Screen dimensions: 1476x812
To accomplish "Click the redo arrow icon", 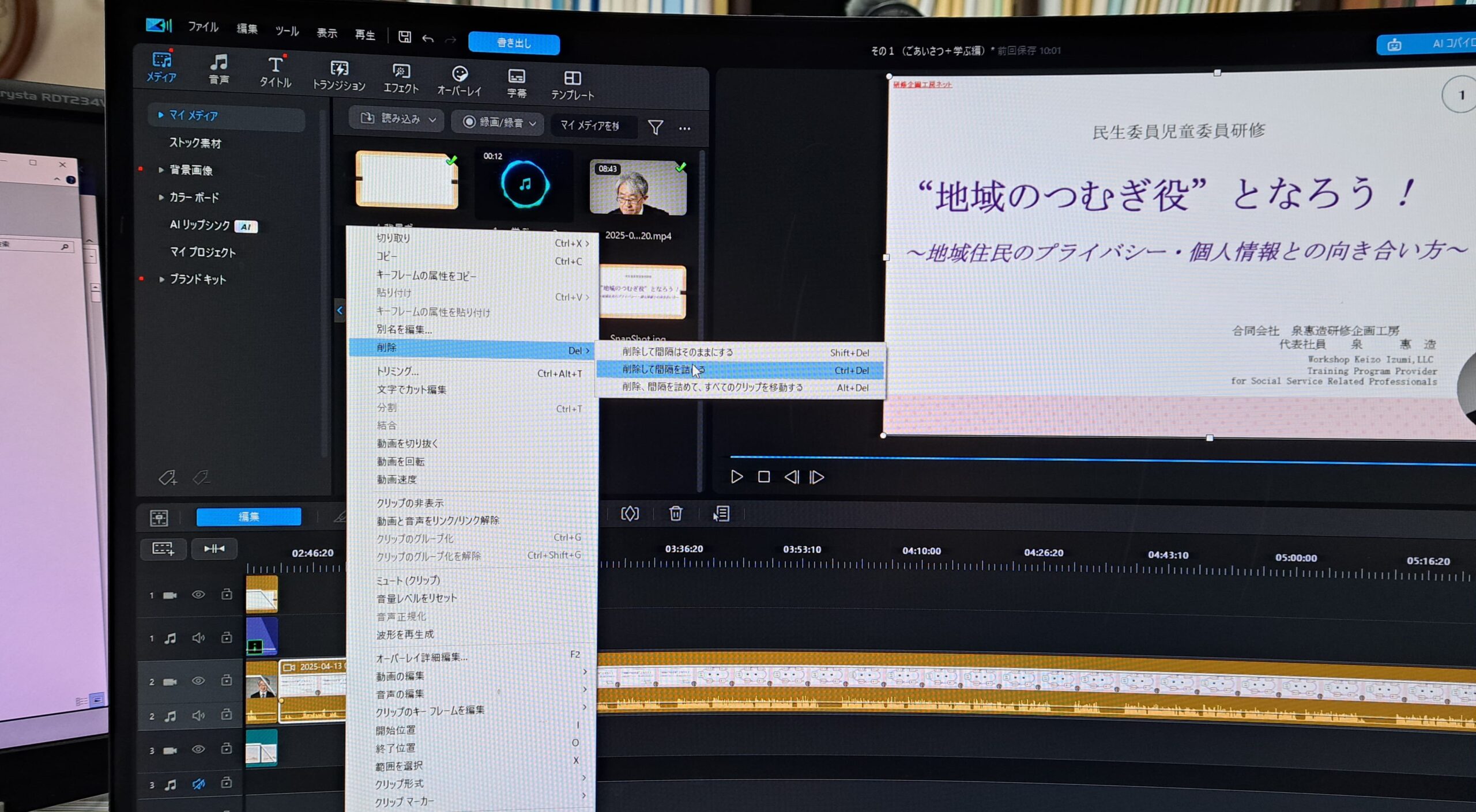I will [450, 40].
